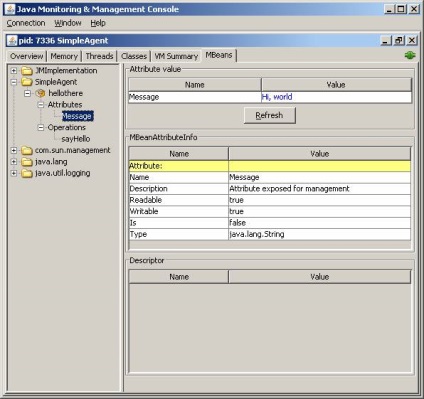This screenshot has height=399, width=424.
Task: Click the com.sun.management folder icon
Action: [27, 150]
